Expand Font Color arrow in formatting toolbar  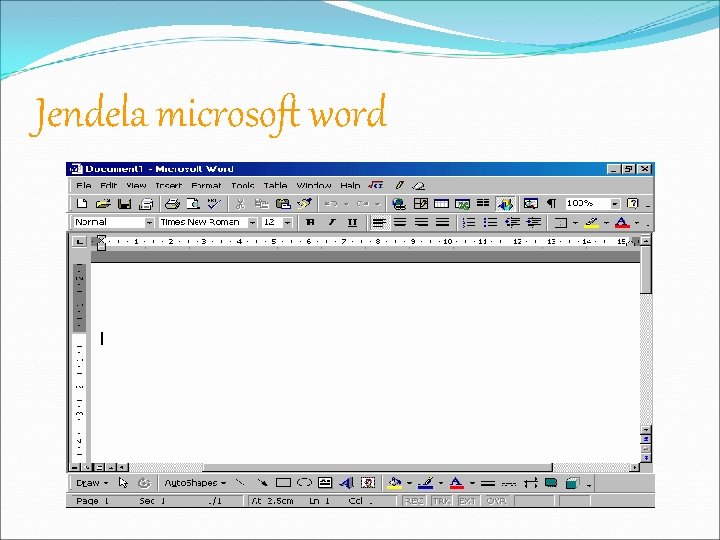[x=637, y=223]
